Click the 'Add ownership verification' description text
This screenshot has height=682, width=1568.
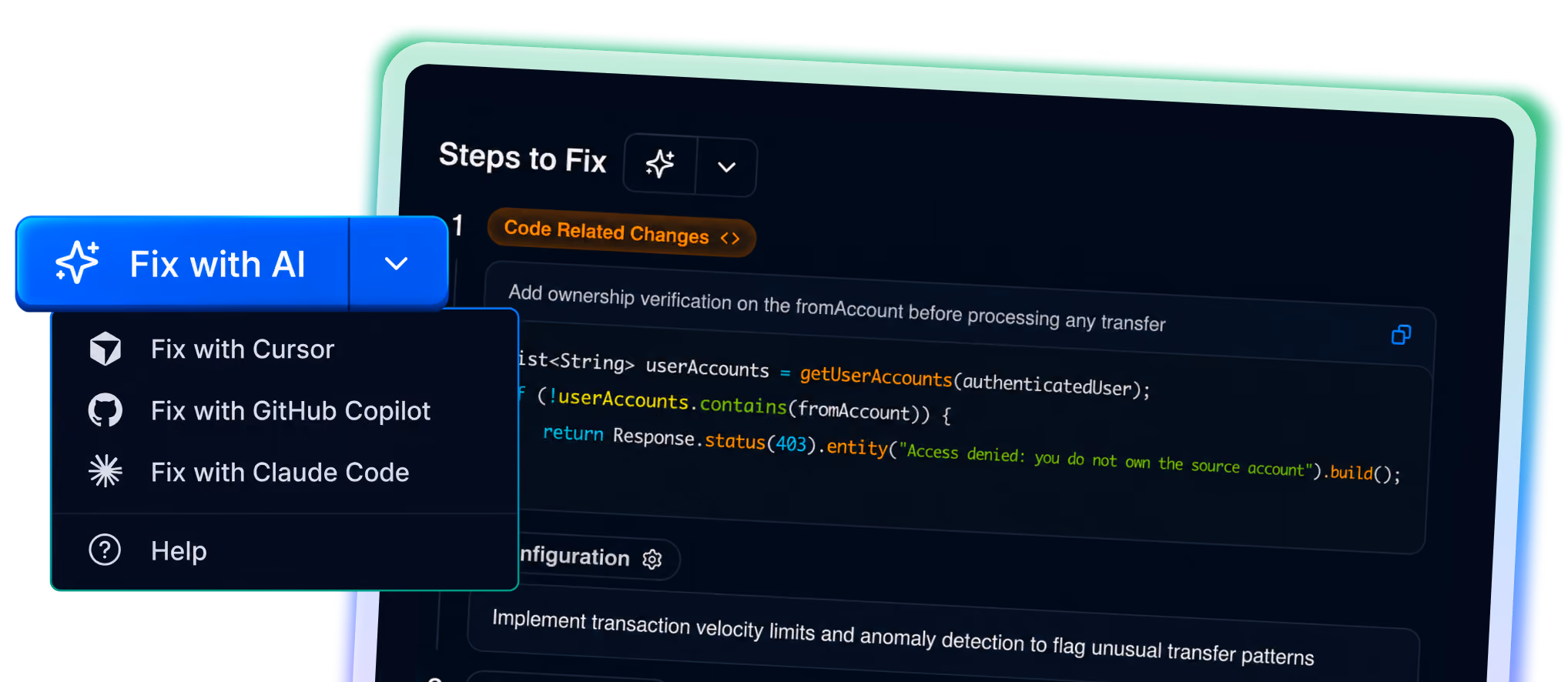coord(837,307)
